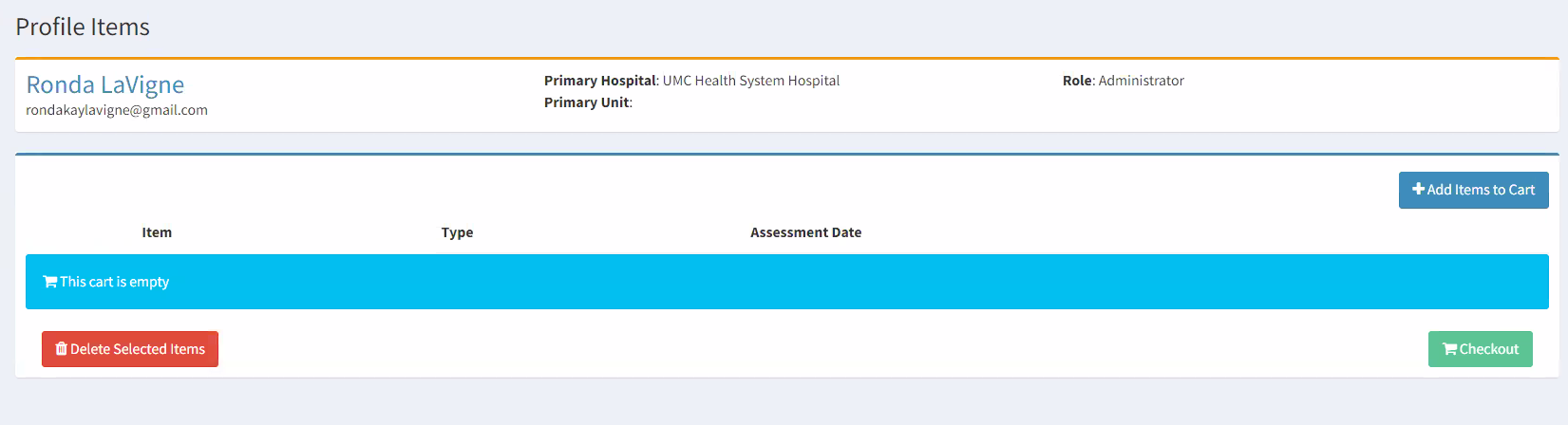Click the Type column header

457,232
